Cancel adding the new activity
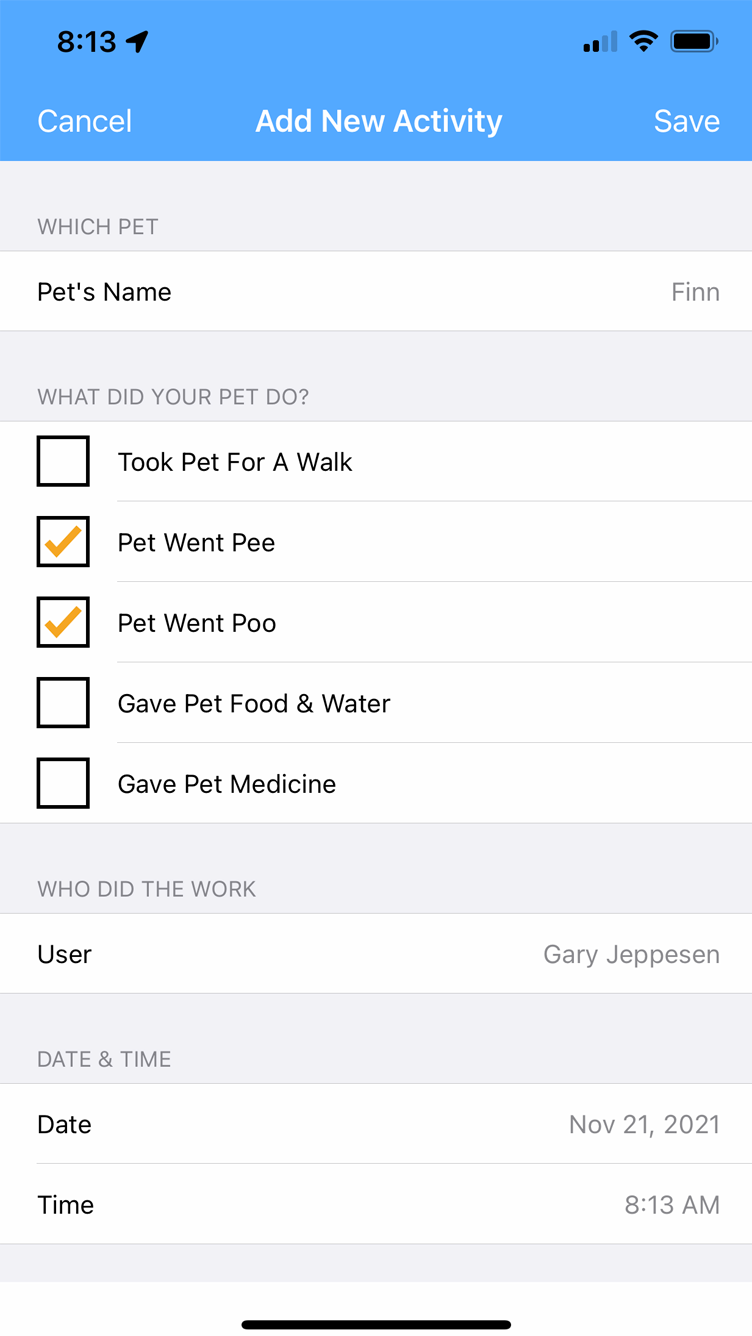752x1336 pixels. click(85, 121)
